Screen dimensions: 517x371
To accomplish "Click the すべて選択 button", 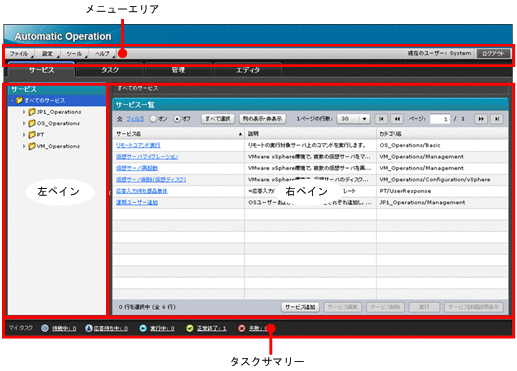I will pos(218,119).
